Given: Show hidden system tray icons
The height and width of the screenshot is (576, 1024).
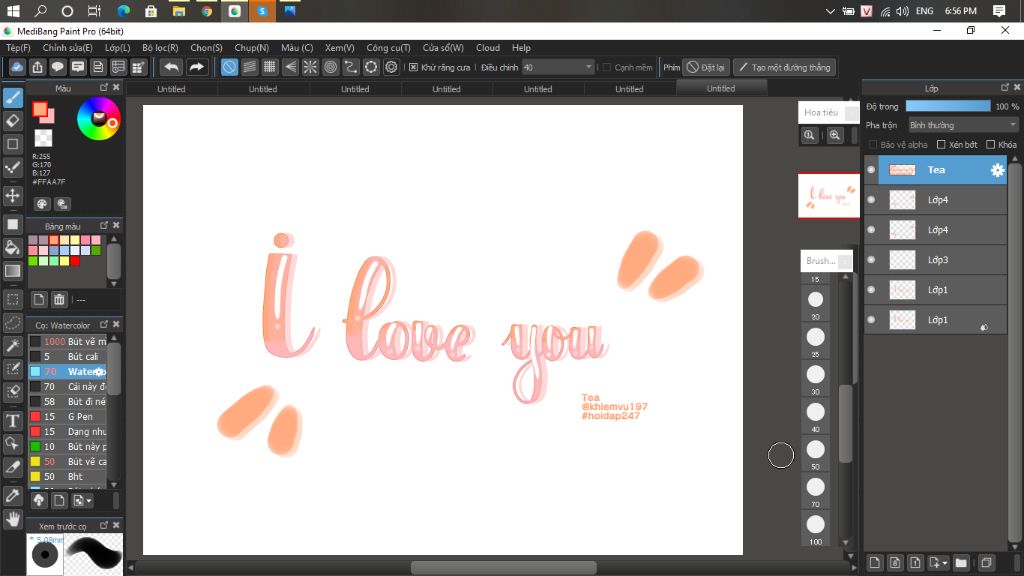Looking at the screenshot, I should click(830, 11).
